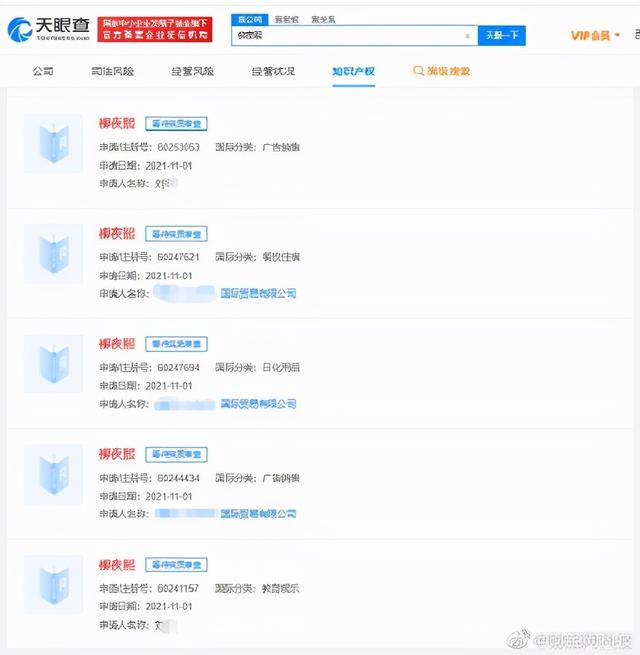Viewport: 640px width, 655px height.
Task: Switch to the 司法风险 tab
Action: tap(112, 71)
